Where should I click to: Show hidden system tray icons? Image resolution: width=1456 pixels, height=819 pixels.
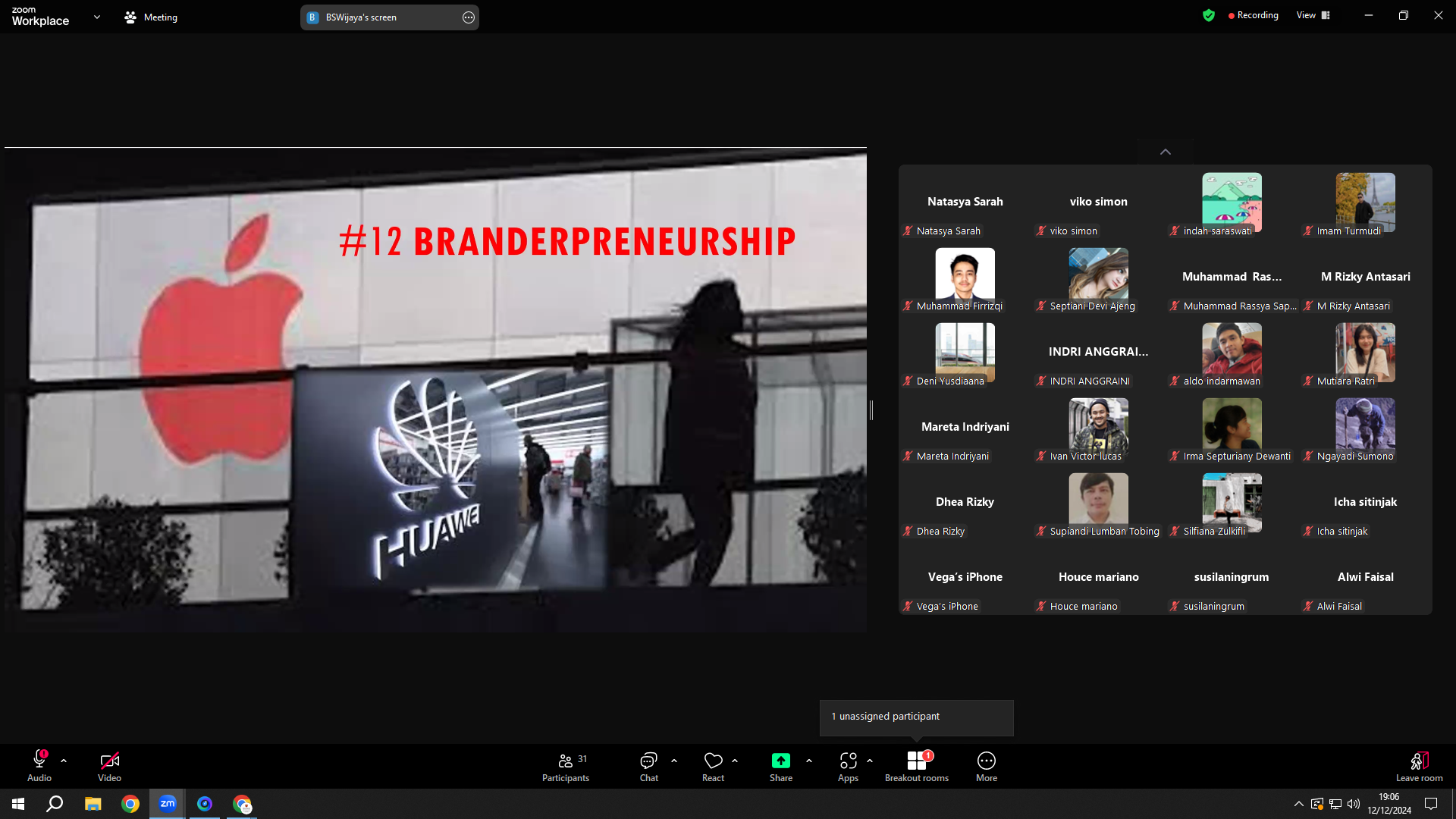(x=1298, y=804)
